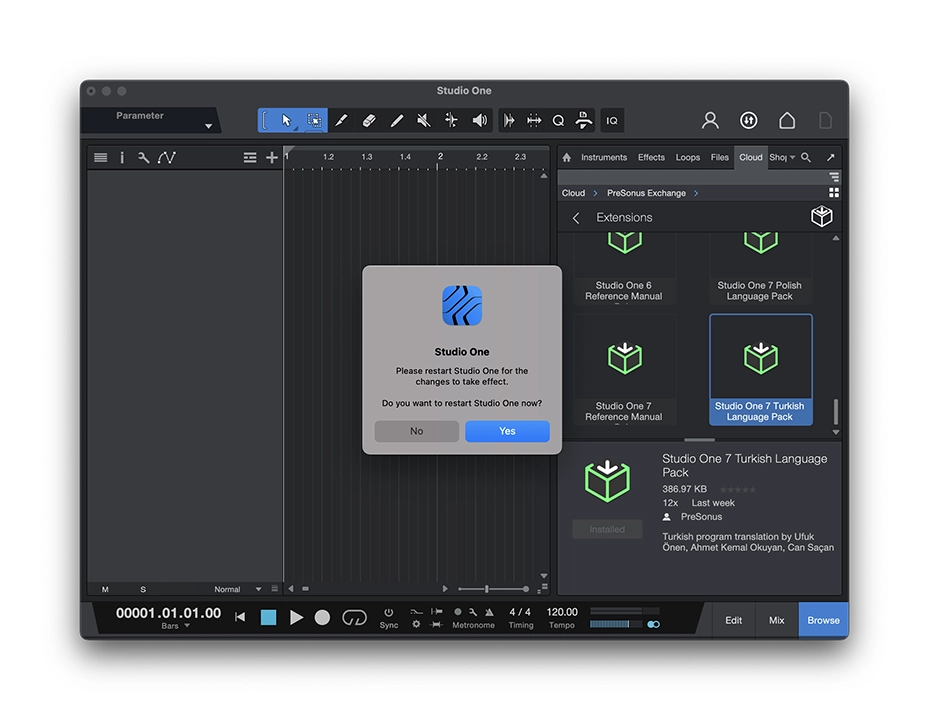This screenshot has height=720, width=929.
Task: Open the Parameter dropdown arrow
Action: (x=208, y=126)
